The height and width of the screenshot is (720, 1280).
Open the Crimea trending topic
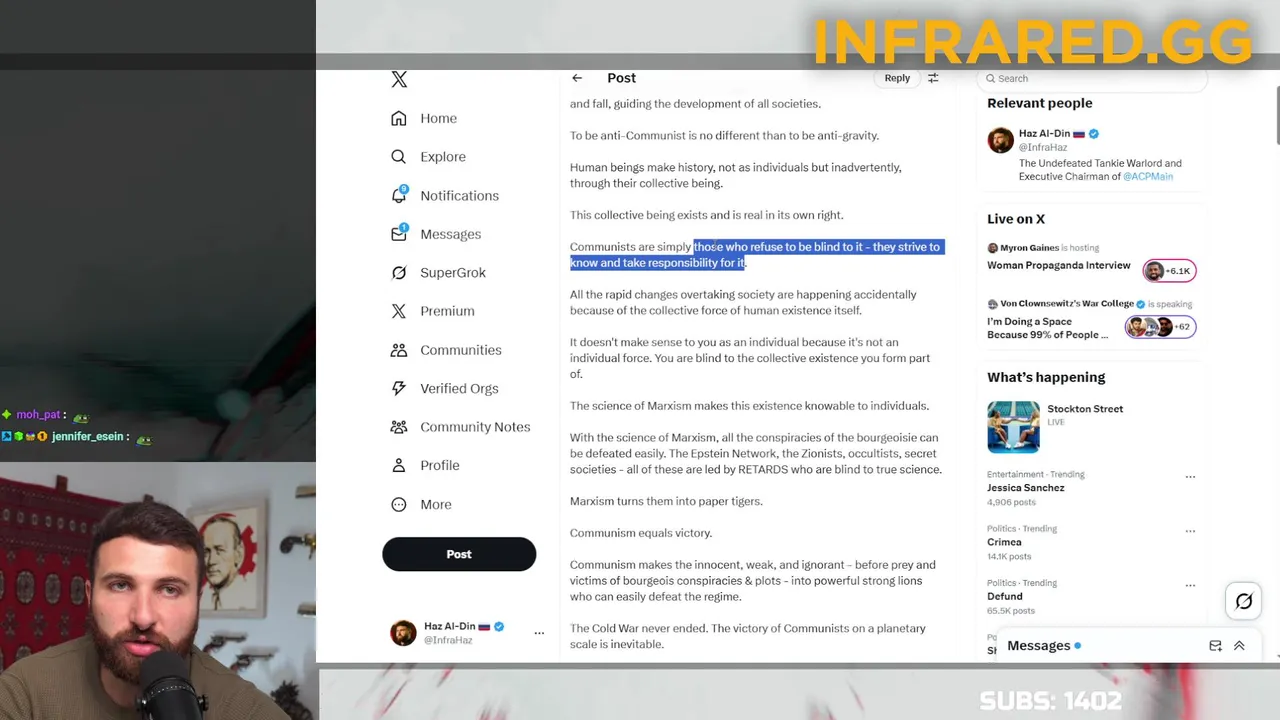click(x=1004, y=542)
